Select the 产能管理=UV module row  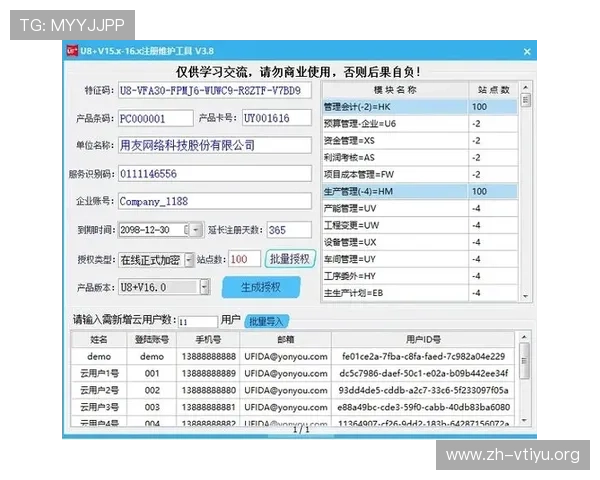420,208
